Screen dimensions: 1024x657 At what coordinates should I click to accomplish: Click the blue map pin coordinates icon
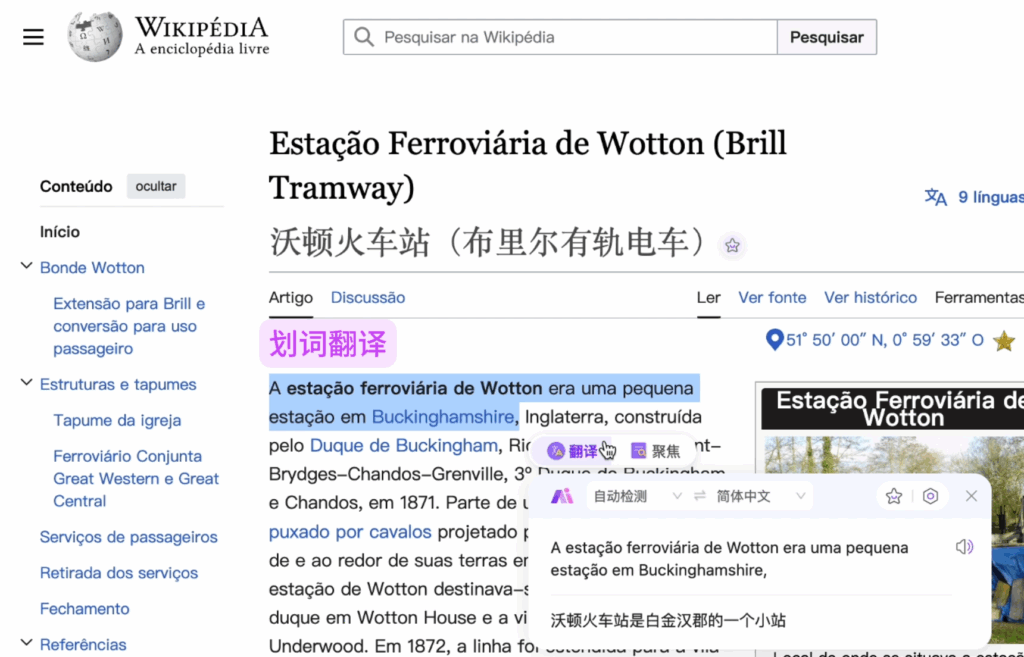click(773, 340)
